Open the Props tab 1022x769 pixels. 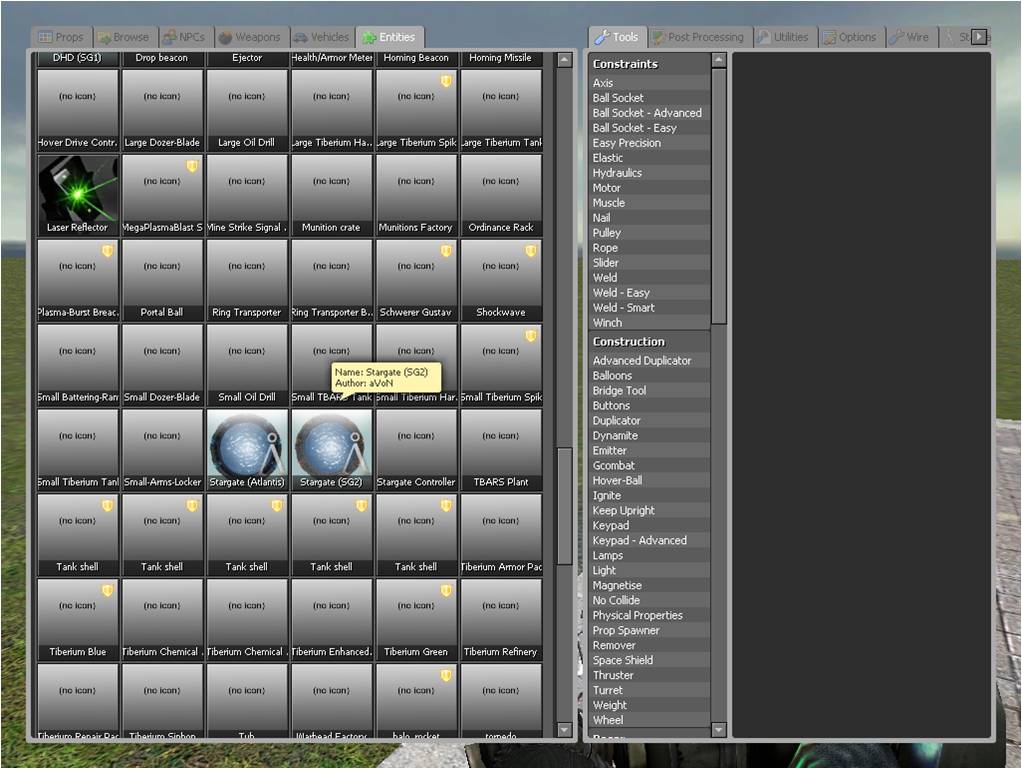[x=61, y=37]
